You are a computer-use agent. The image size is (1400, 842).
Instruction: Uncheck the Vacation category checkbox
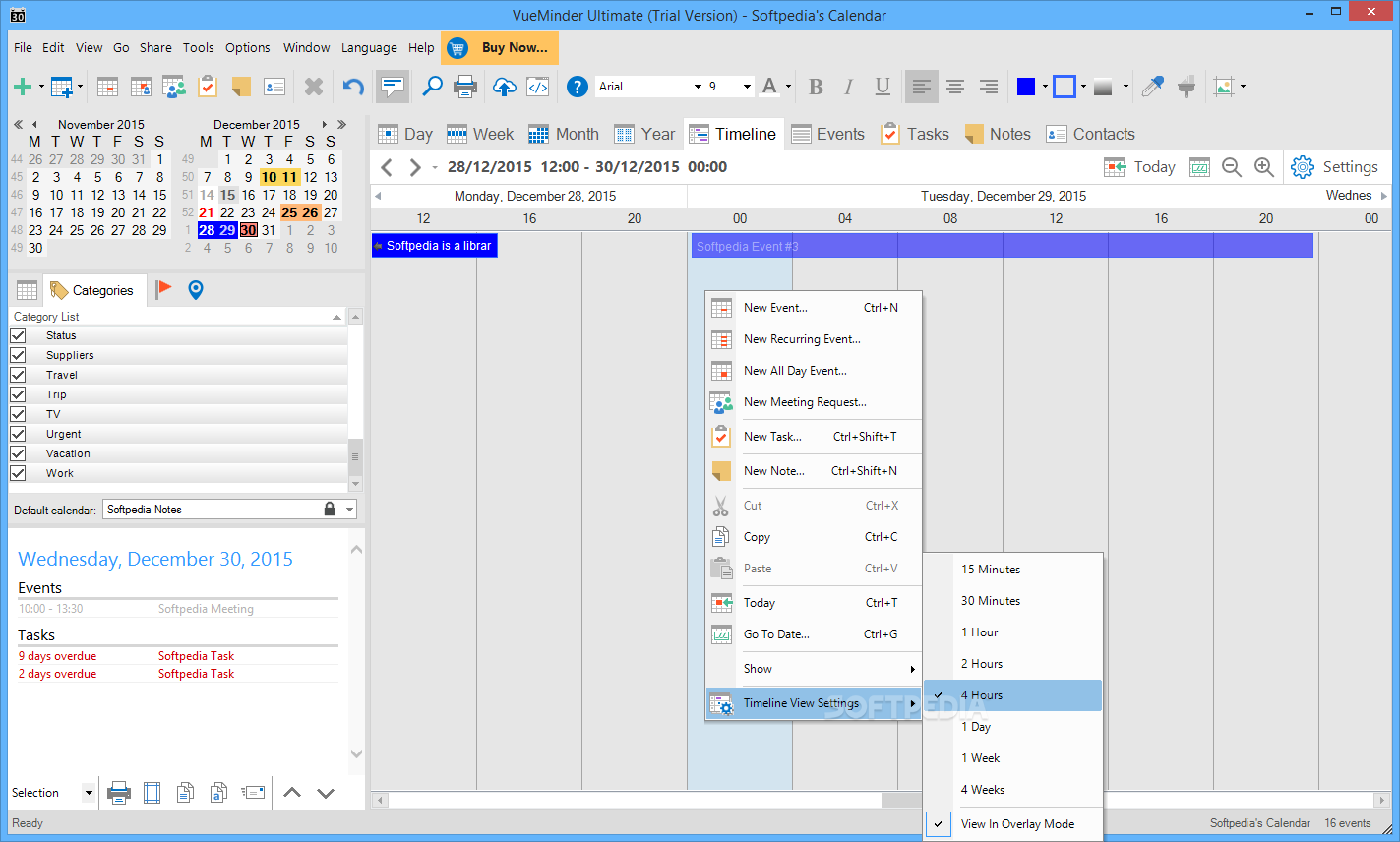[x=18, y=453]
